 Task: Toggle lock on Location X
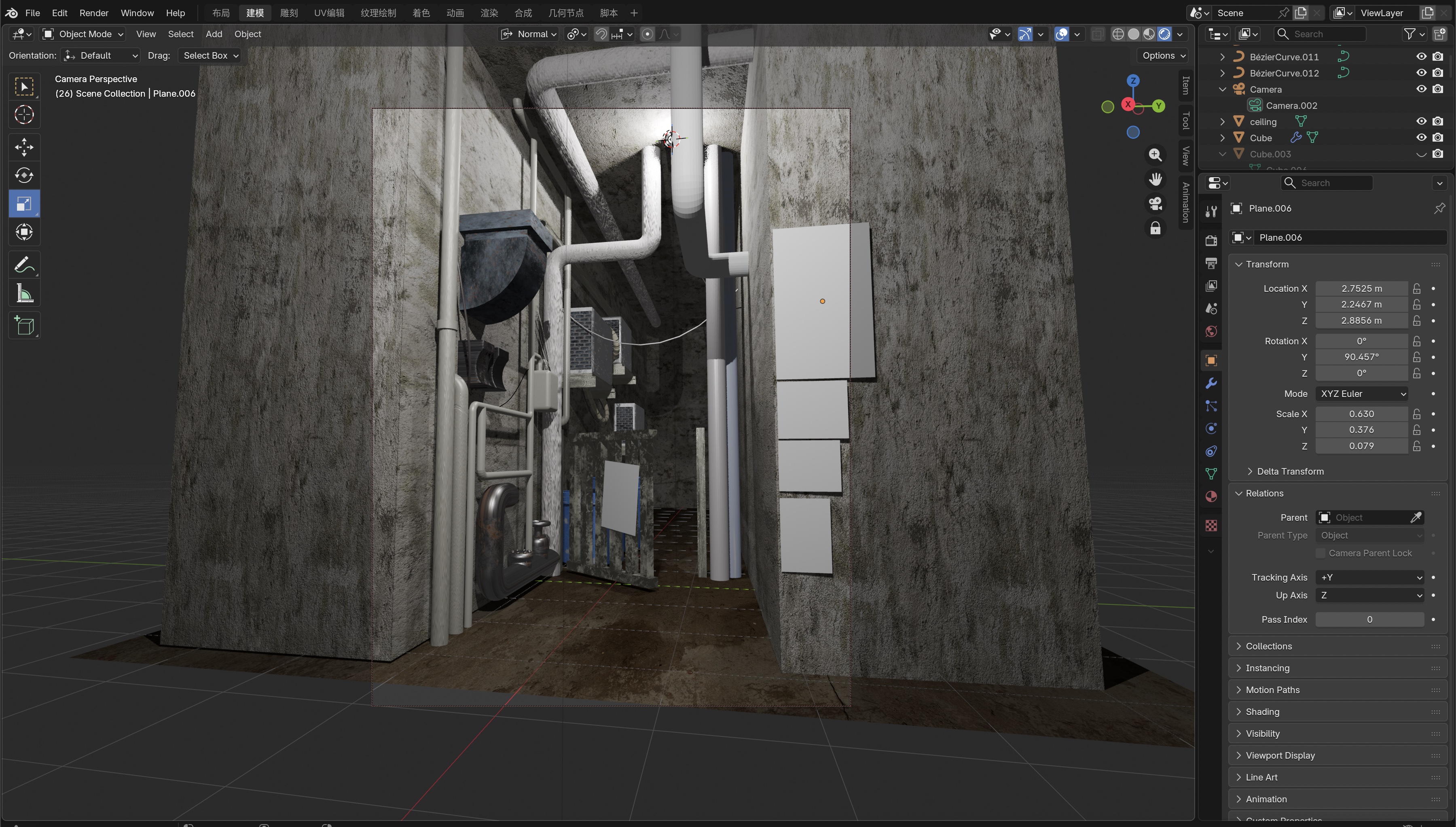(x=1417, y=288)
